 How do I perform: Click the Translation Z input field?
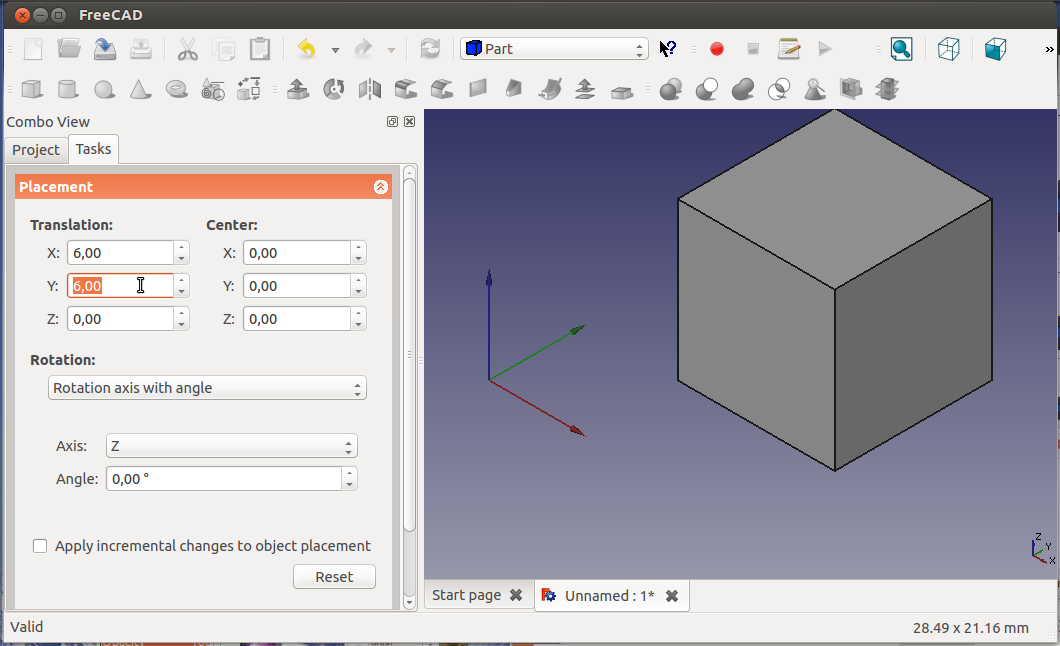[120, 319]
